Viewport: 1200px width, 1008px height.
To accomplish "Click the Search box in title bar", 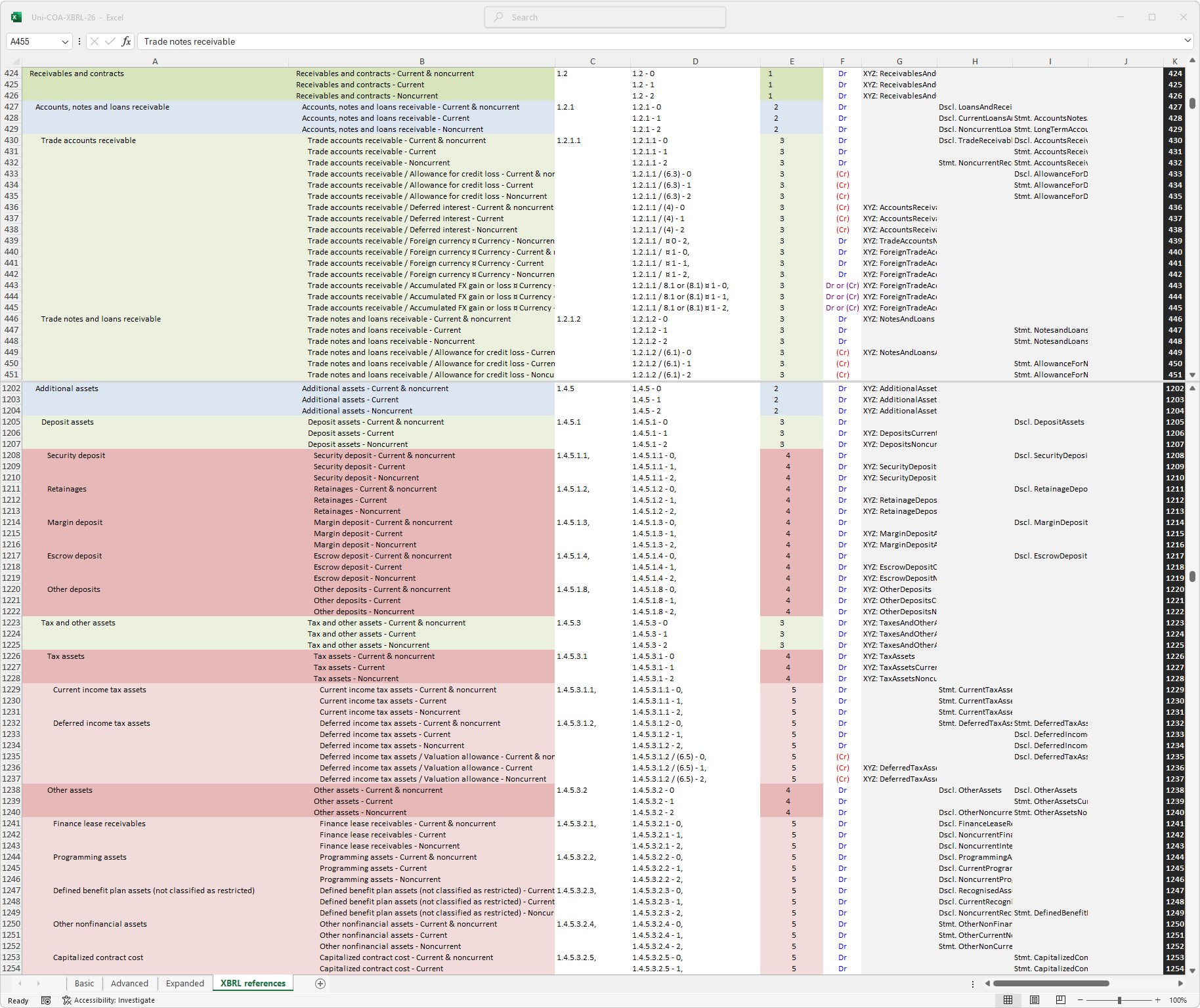I will (x=605, y=17).
